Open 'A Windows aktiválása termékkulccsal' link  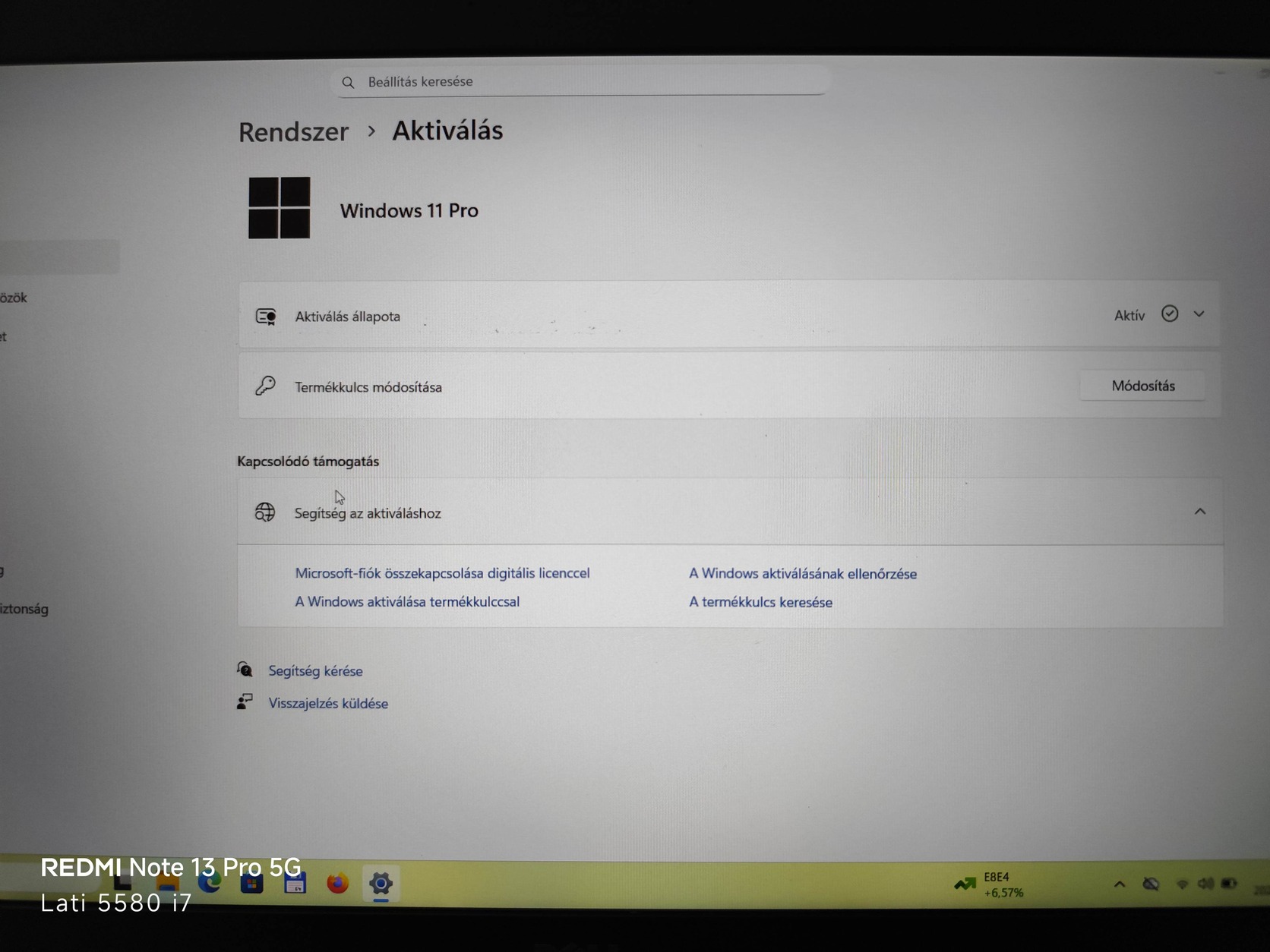pyautogui.click(x=407, y=602)
